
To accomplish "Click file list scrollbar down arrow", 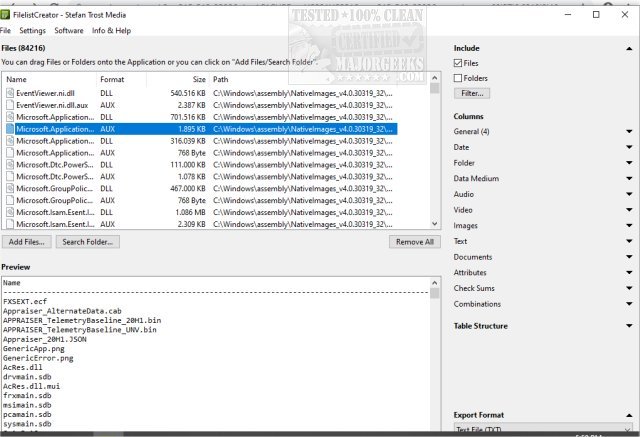I will pyautogui.click(x=435, y=224).
